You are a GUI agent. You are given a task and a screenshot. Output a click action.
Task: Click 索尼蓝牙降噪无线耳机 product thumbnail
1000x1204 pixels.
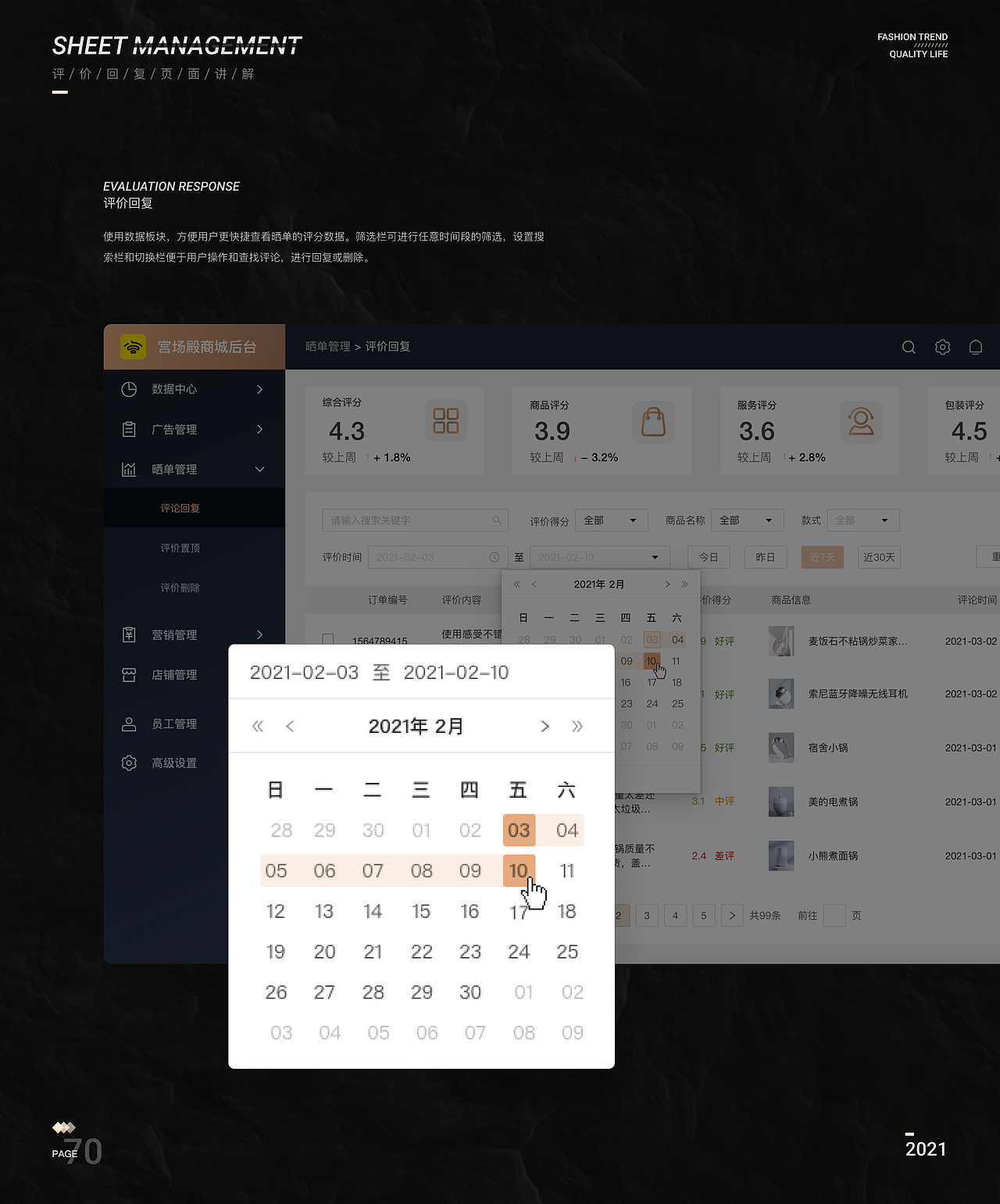(x=781, y=694)
